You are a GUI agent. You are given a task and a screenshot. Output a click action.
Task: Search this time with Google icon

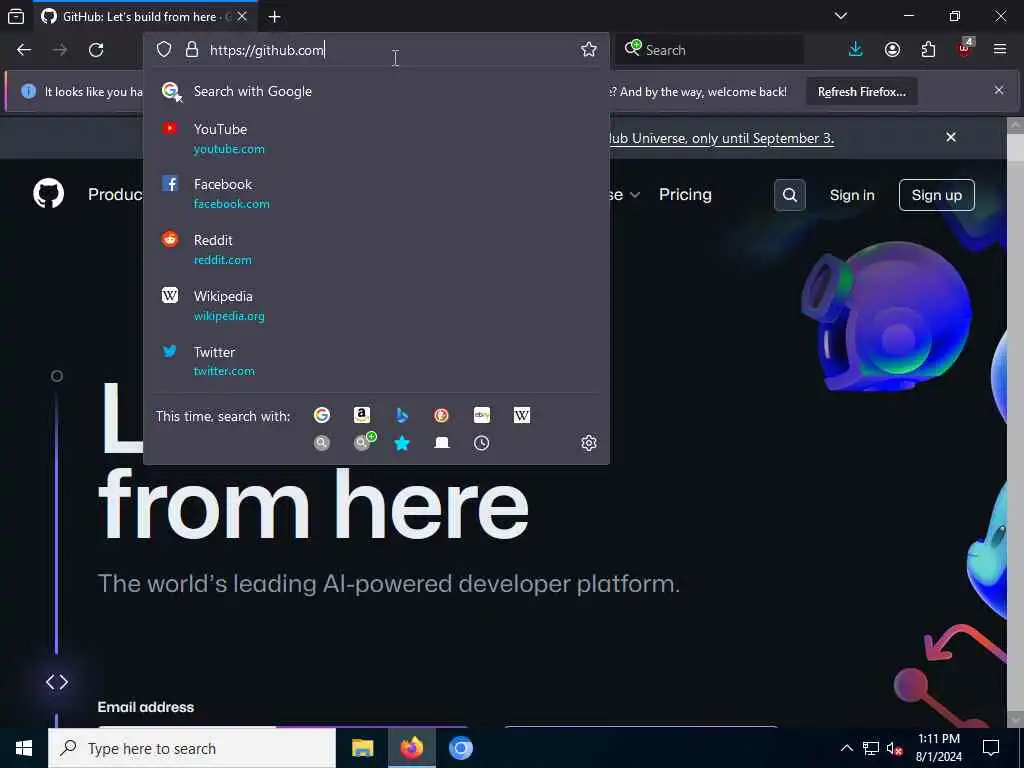[x=322, y=415]
